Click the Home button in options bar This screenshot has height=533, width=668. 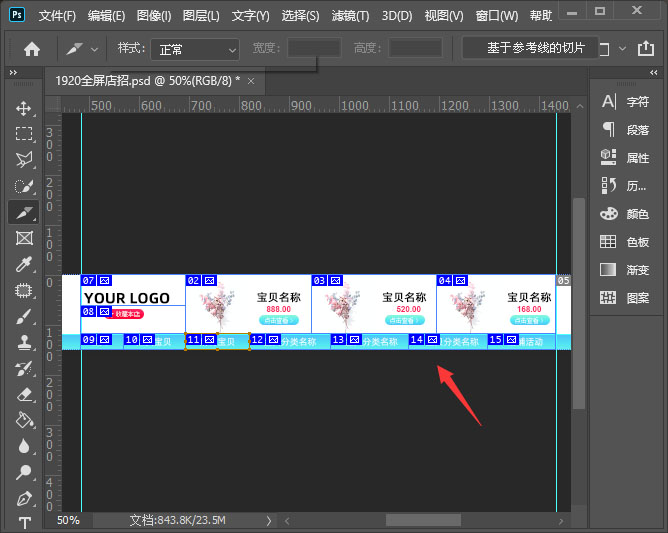[32, 49]
